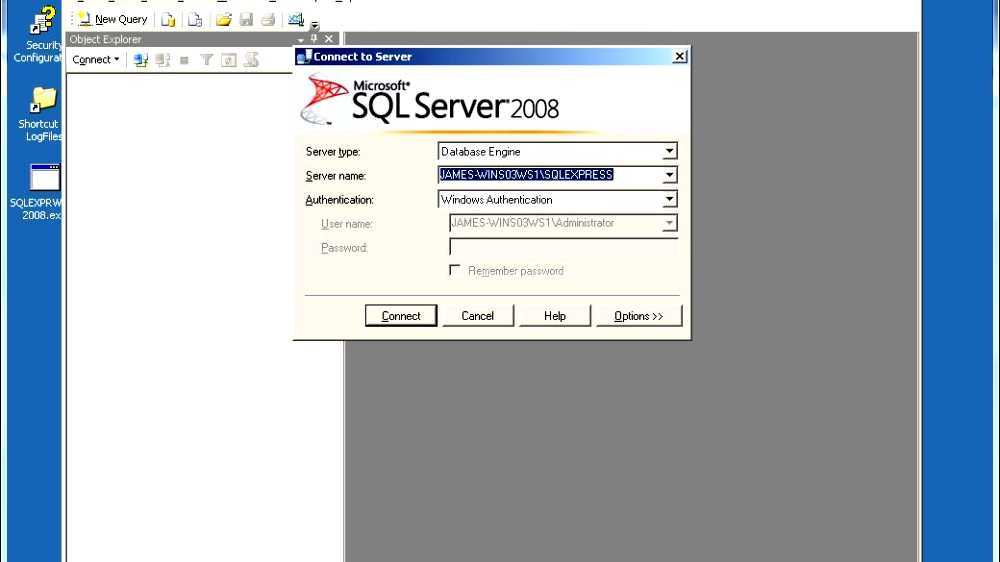The image size is (1000, 562).
Task: Click Connect Object Explorer icon
Action: 141,60
